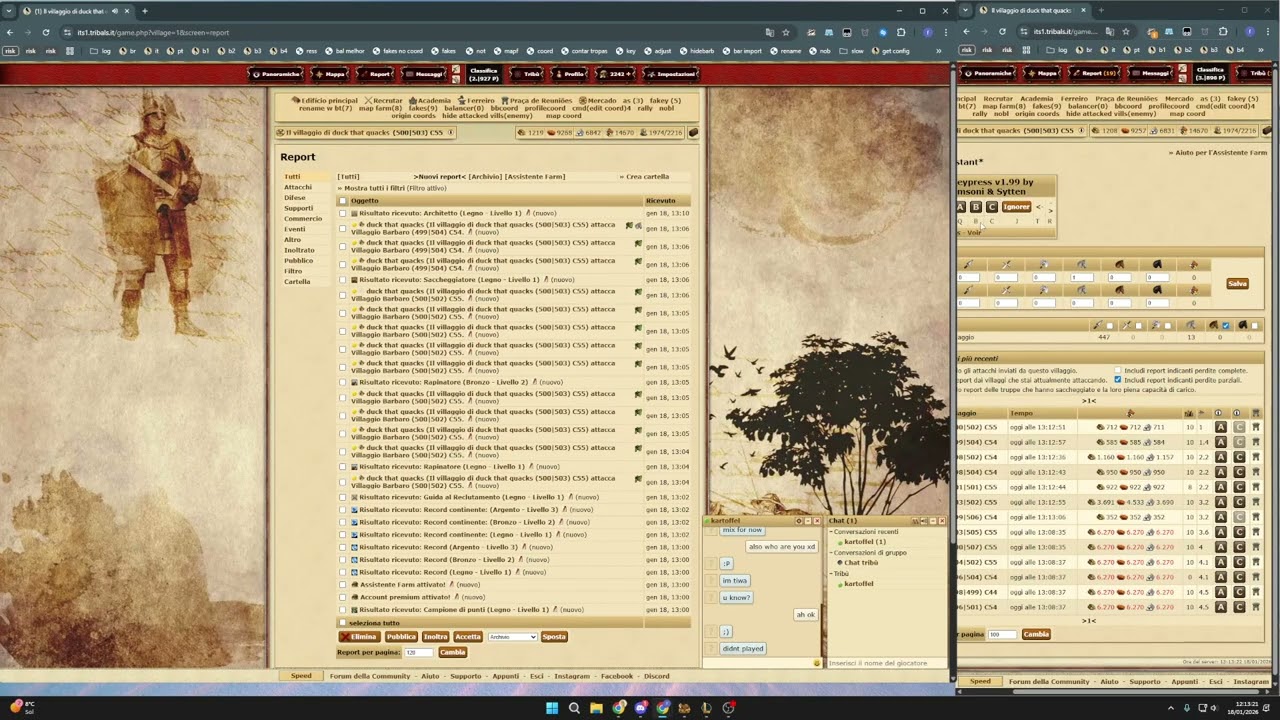Open the Archivio report folder
1280x720 pixels.
(x=485, y=177)
